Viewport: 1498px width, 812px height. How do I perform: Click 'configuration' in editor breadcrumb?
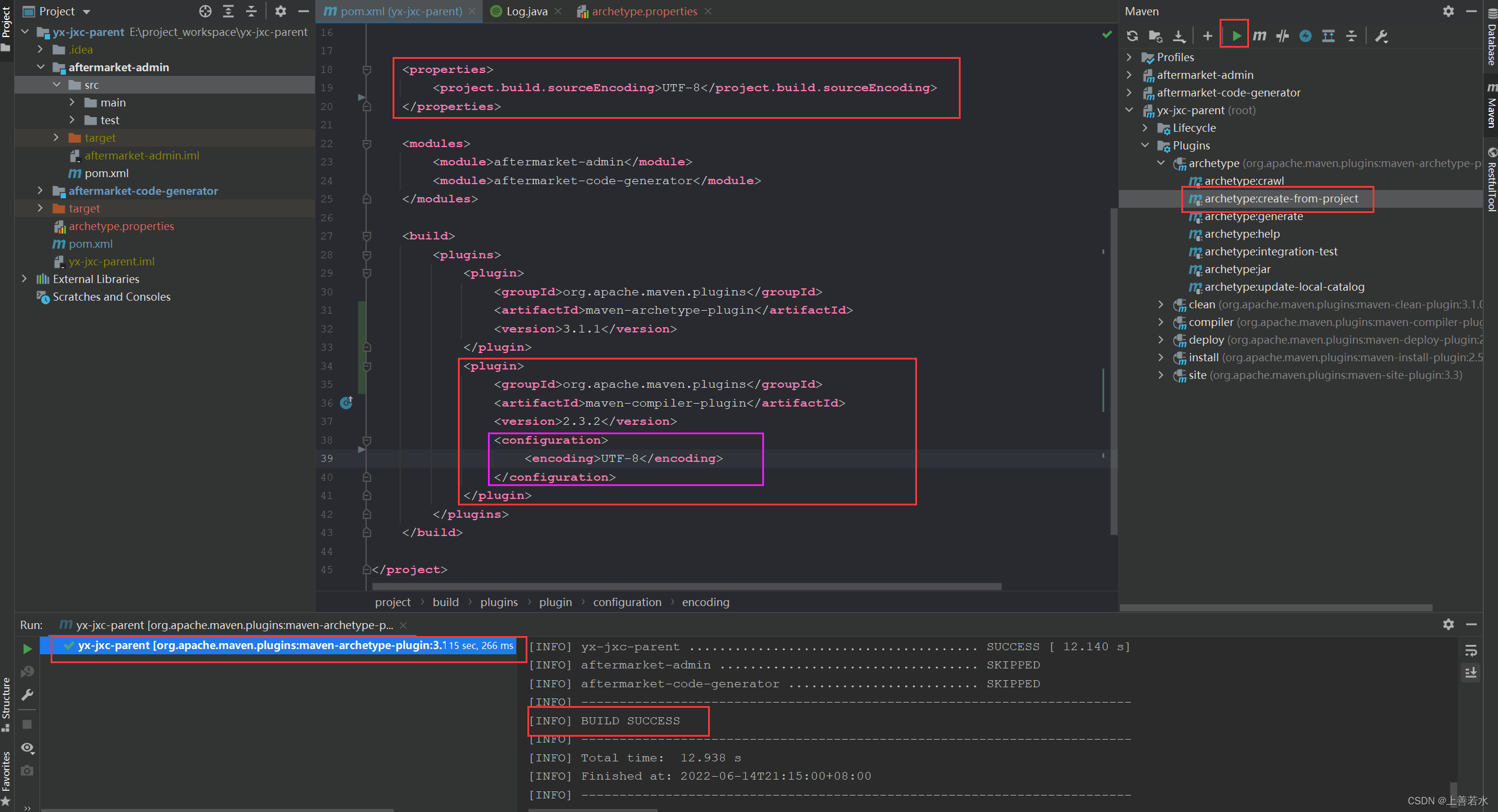[627, 602]
